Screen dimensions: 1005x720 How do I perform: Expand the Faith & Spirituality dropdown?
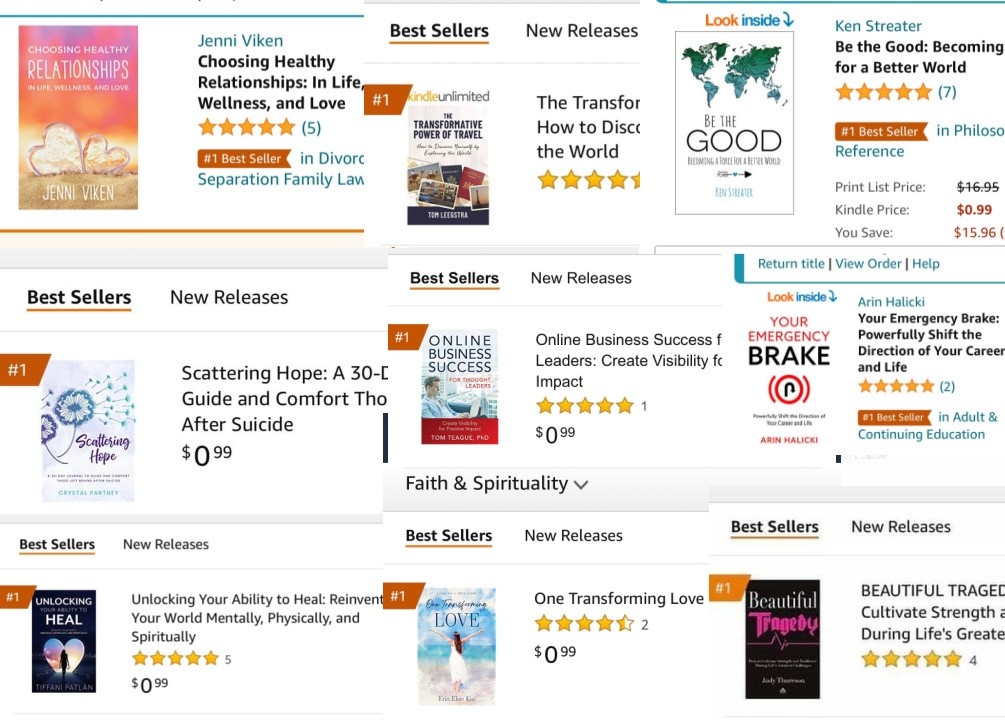(497, 483)
